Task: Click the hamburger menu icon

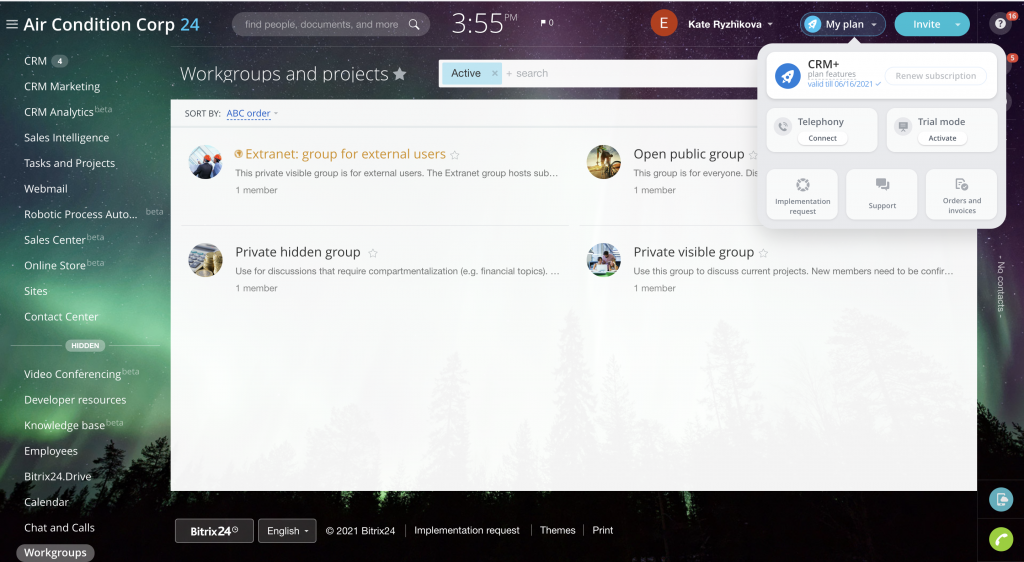Action: 12,24
